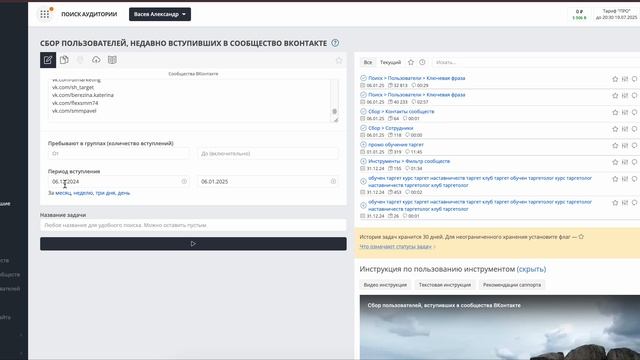The image size is (640, 360).
Task: Open 'обучен таргет курс' task with 26 results
Action: (x=480, y=205)
